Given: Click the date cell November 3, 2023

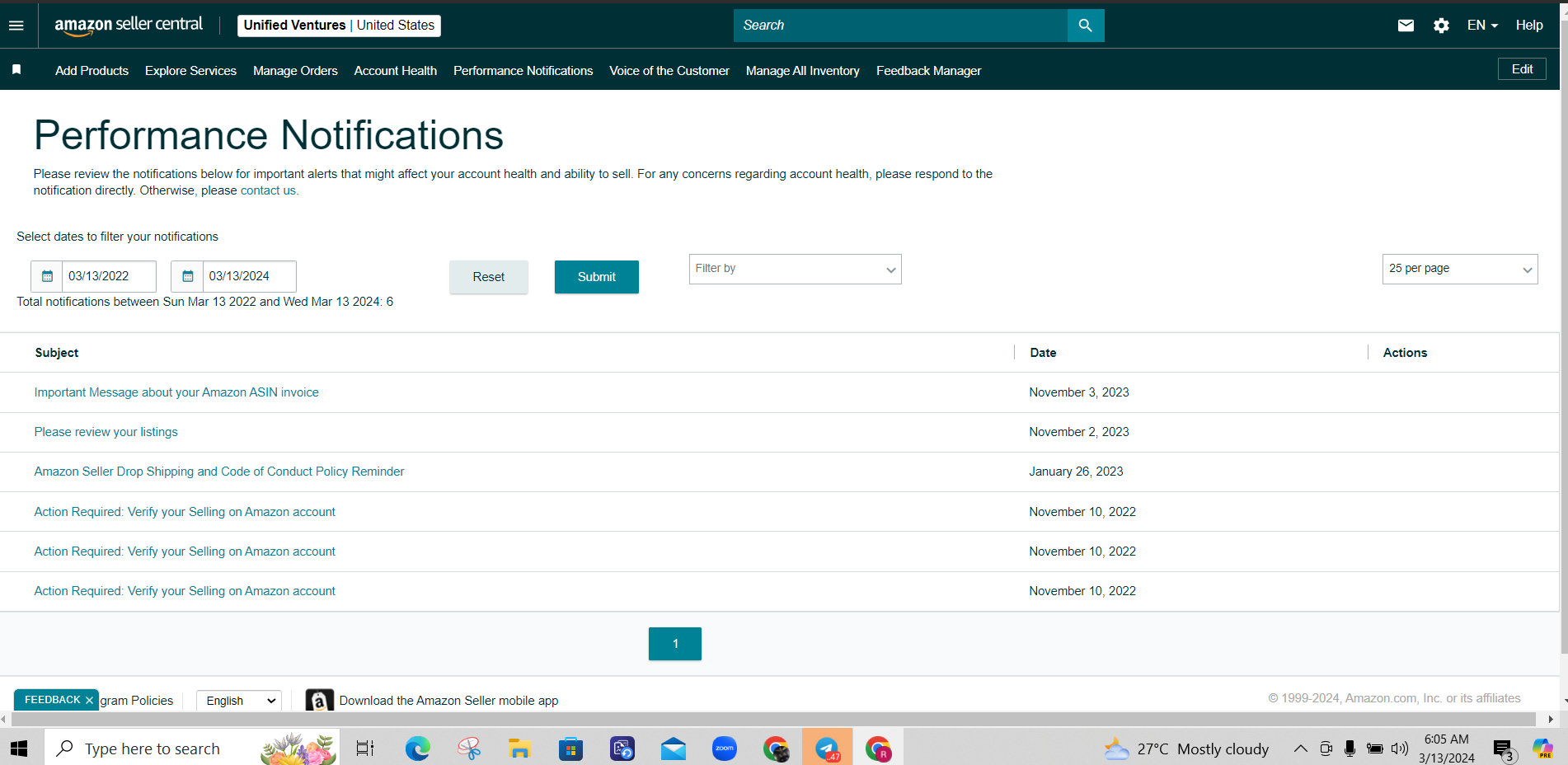Looking at the screenshot, I should (x=1079, y=392).
